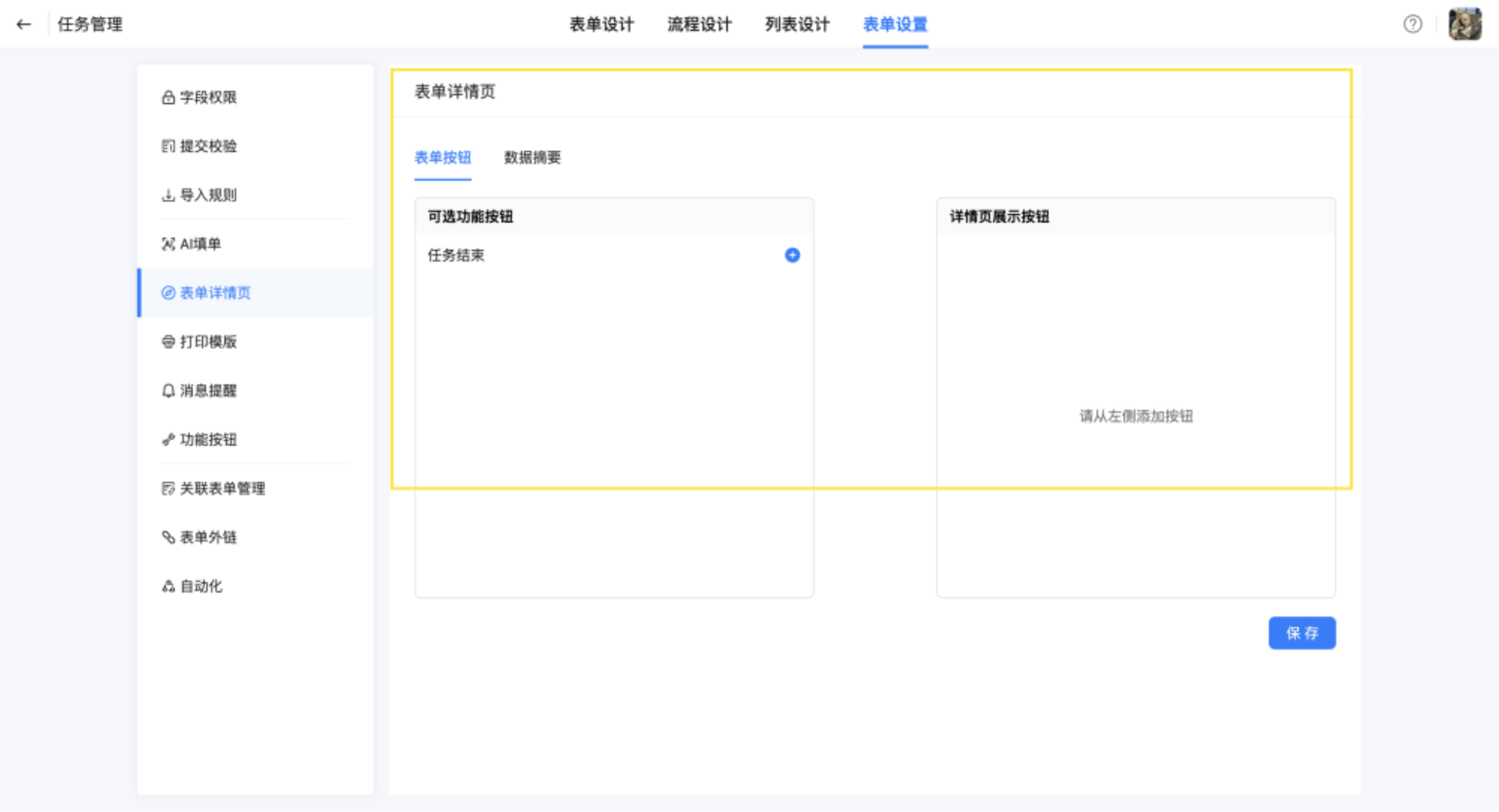Open 打印模版 printer icon in sidebar
Viewport: 1499px width, 812px height.
[x=168, y=342]
